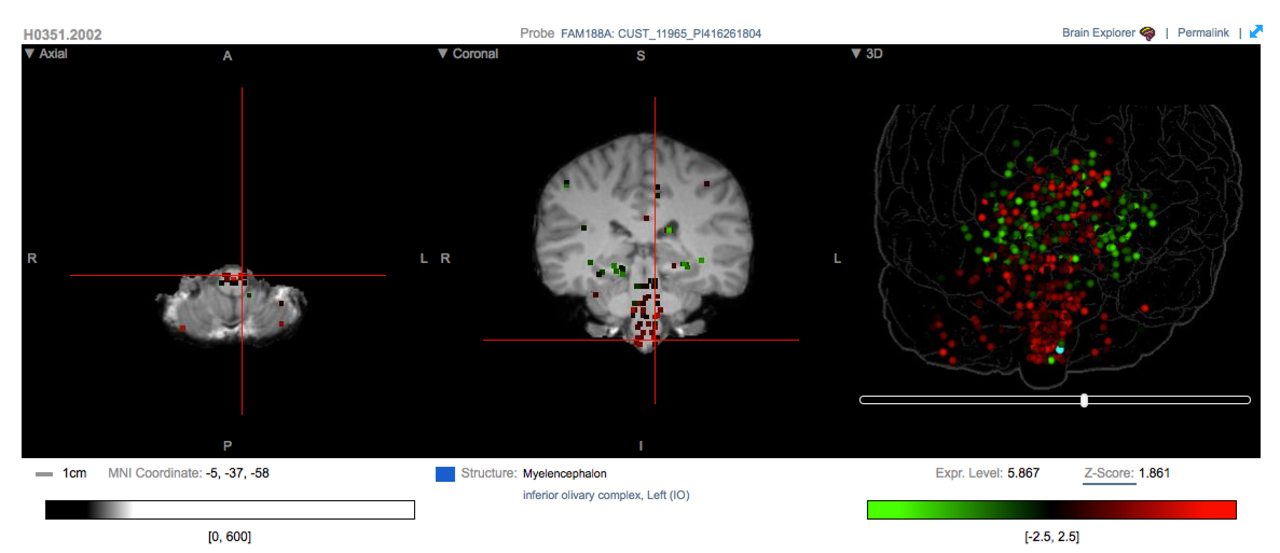Click inferior olivary complex, Left (IO) link
This screenshot has height=553, width=1280.
click(x=606, y=495)
